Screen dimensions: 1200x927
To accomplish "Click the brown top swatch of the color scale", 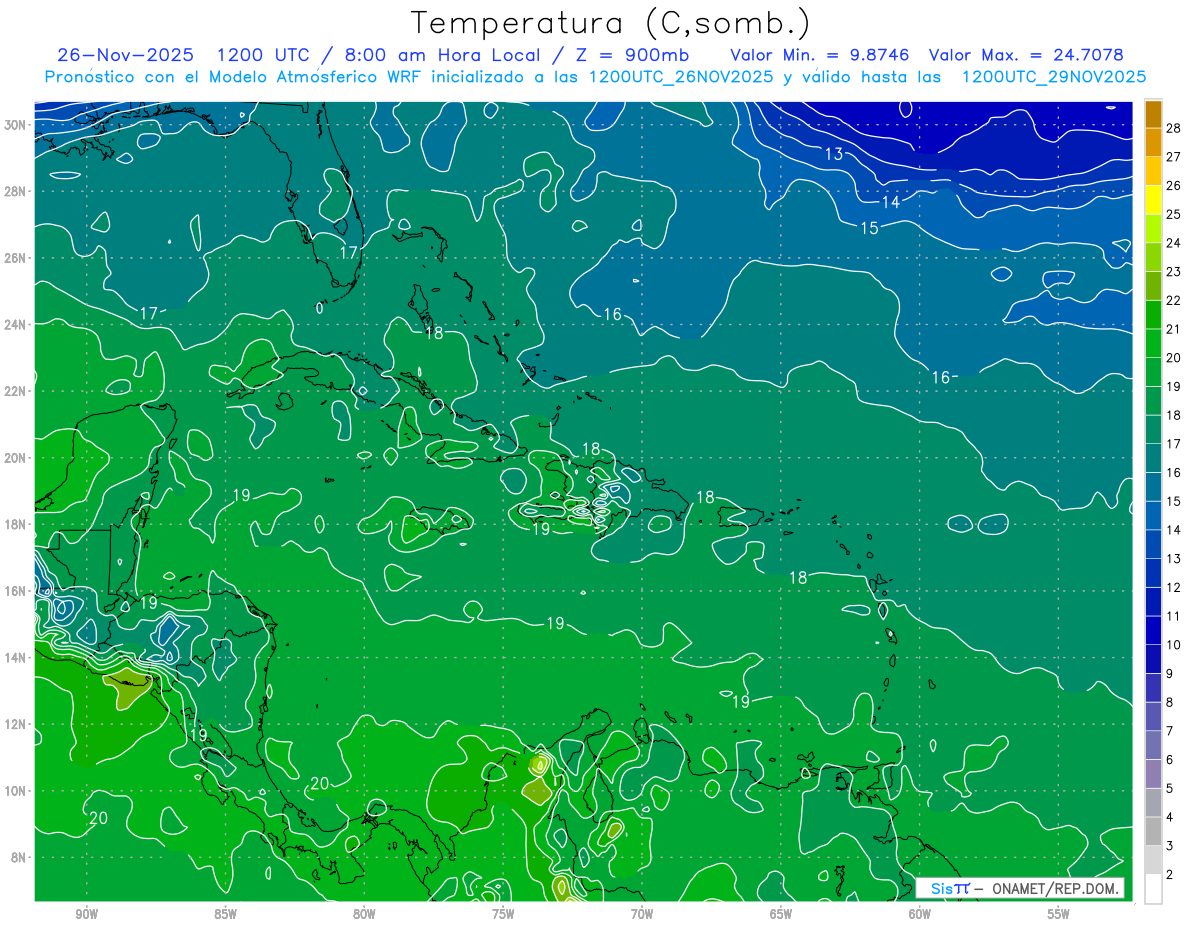I will pos(1153,113).
